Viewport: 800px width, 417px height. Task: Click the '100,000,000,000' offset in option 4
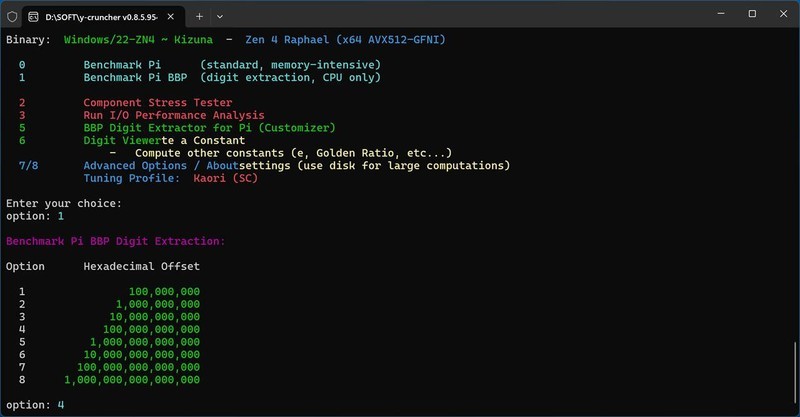(x=152, y=329)
